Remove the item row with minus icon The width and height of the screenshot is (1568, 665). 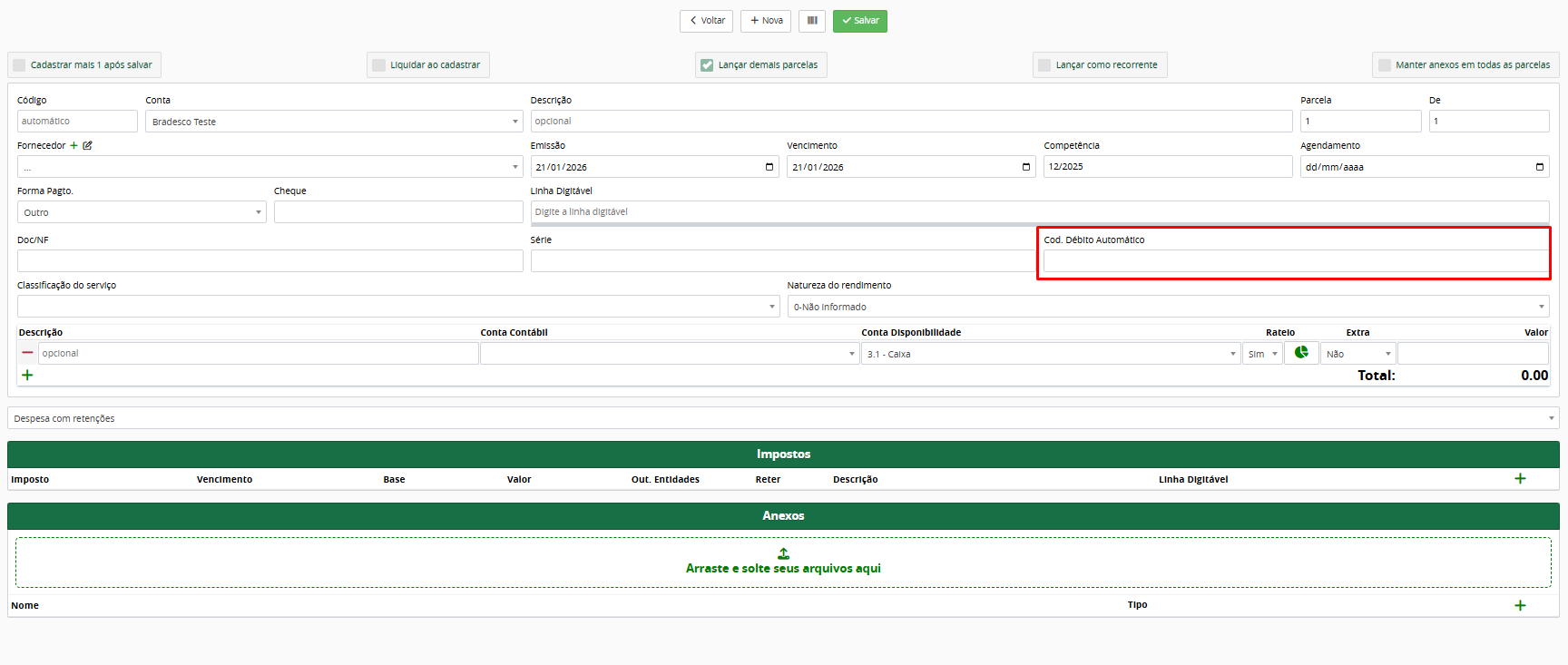coord(27,353)
